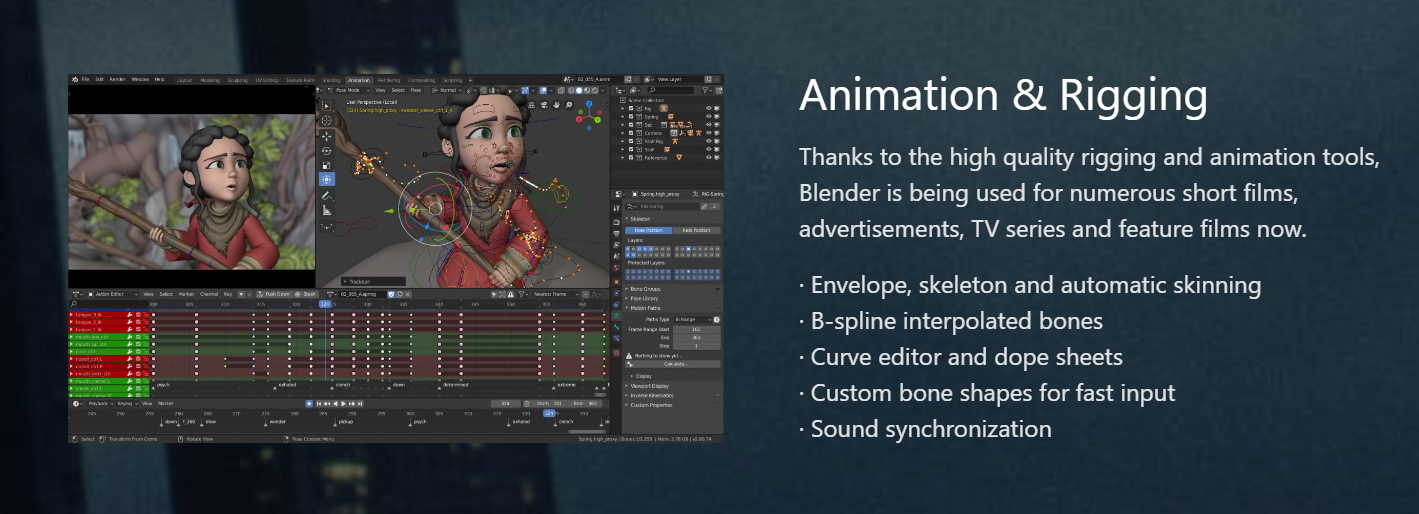Screen dimensions: 1419x514
Task: Uncheck the Rig collection checkbox in outliner
Action: pos(631,108)
